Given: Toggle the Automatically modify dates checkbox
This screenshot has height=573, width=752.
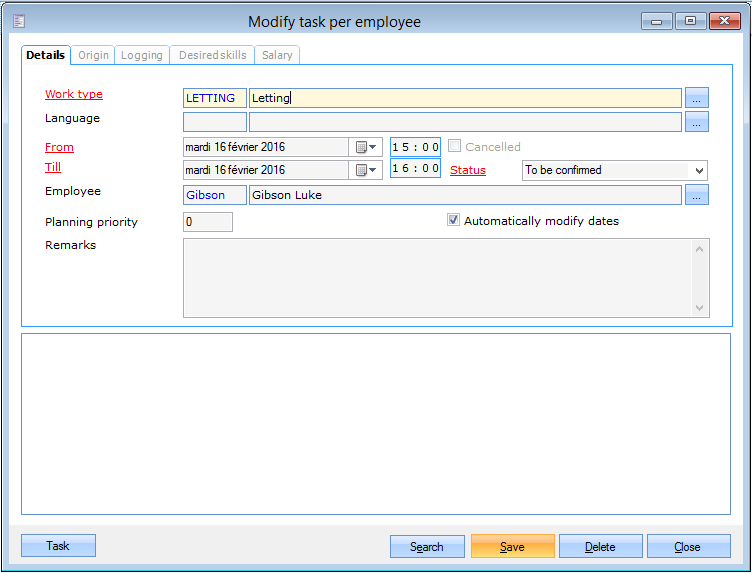Looking at the screenshot, I should coord(453,221).
